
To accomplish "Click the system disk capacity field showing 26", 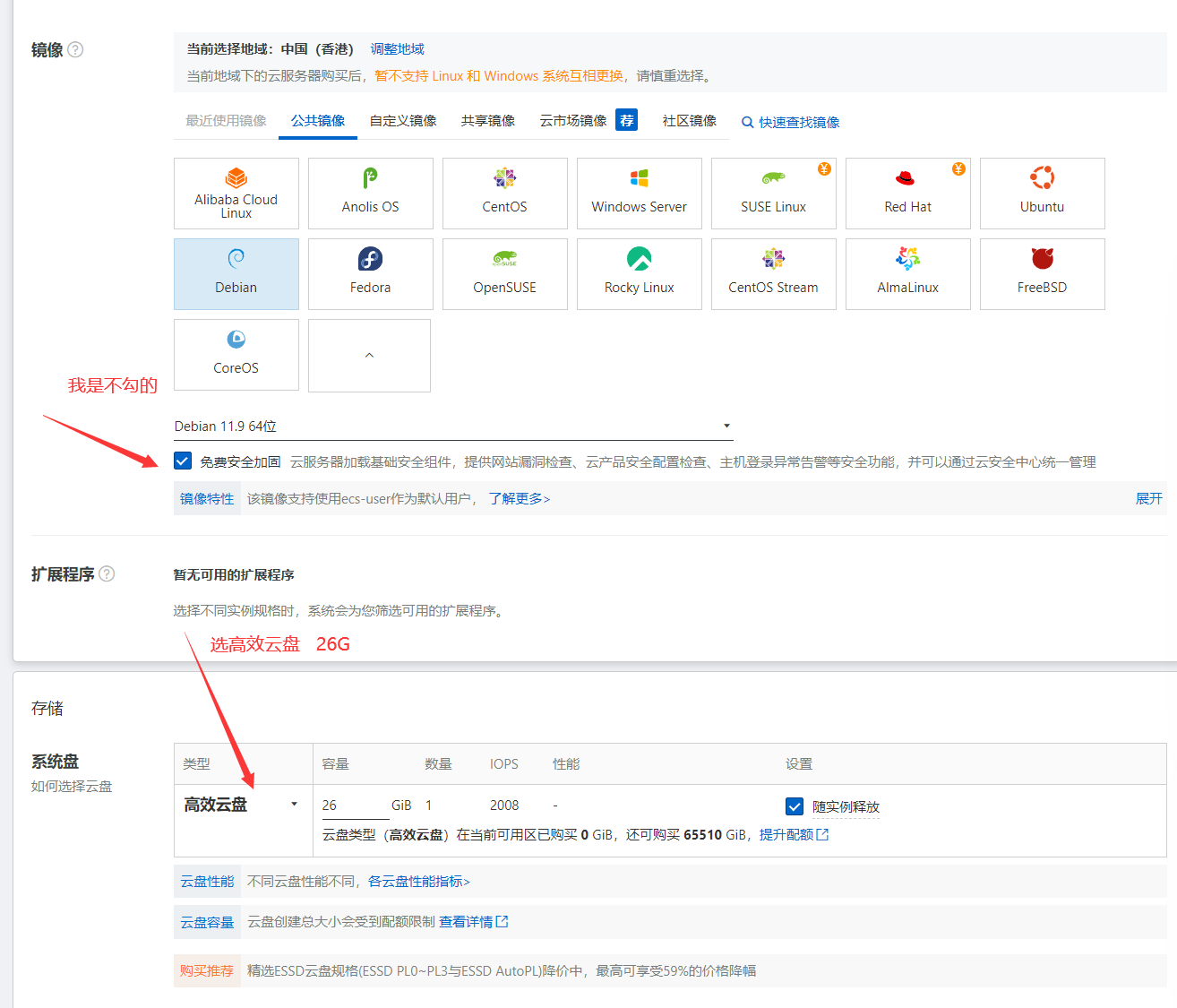I will pyautogui.click(x=355, y=805).
